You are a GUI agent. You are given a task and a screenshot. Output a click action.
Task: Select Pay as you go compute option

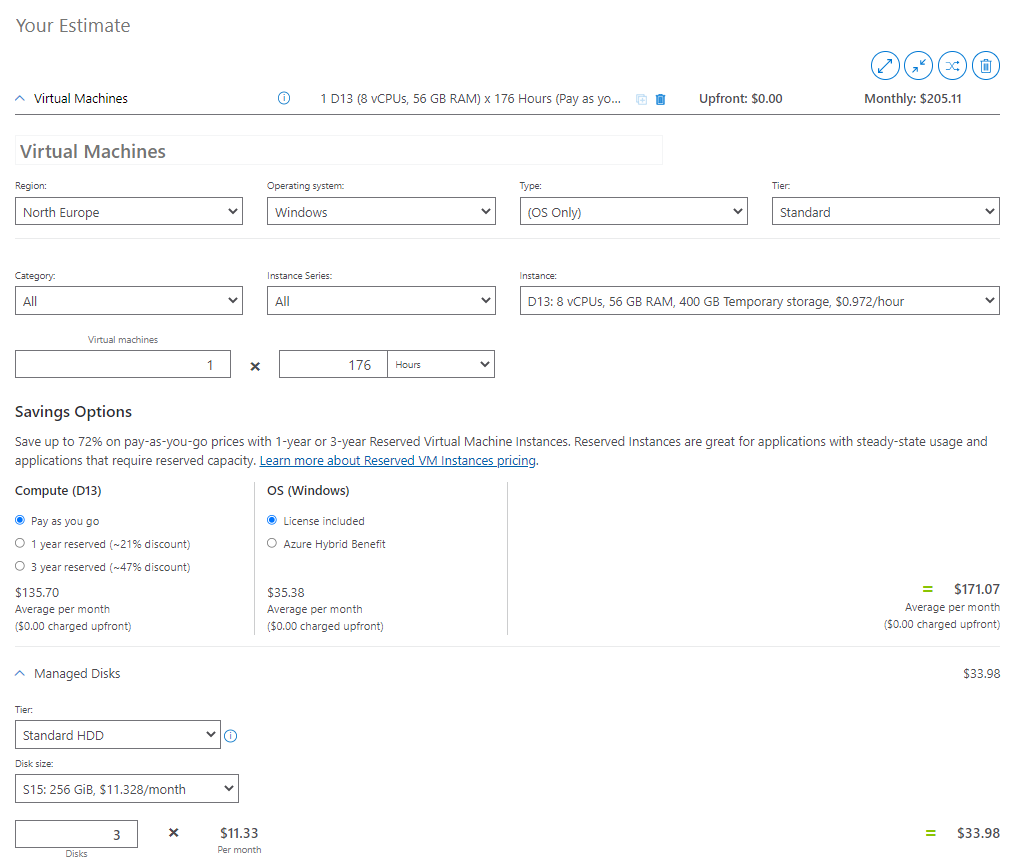click(20, 520)
